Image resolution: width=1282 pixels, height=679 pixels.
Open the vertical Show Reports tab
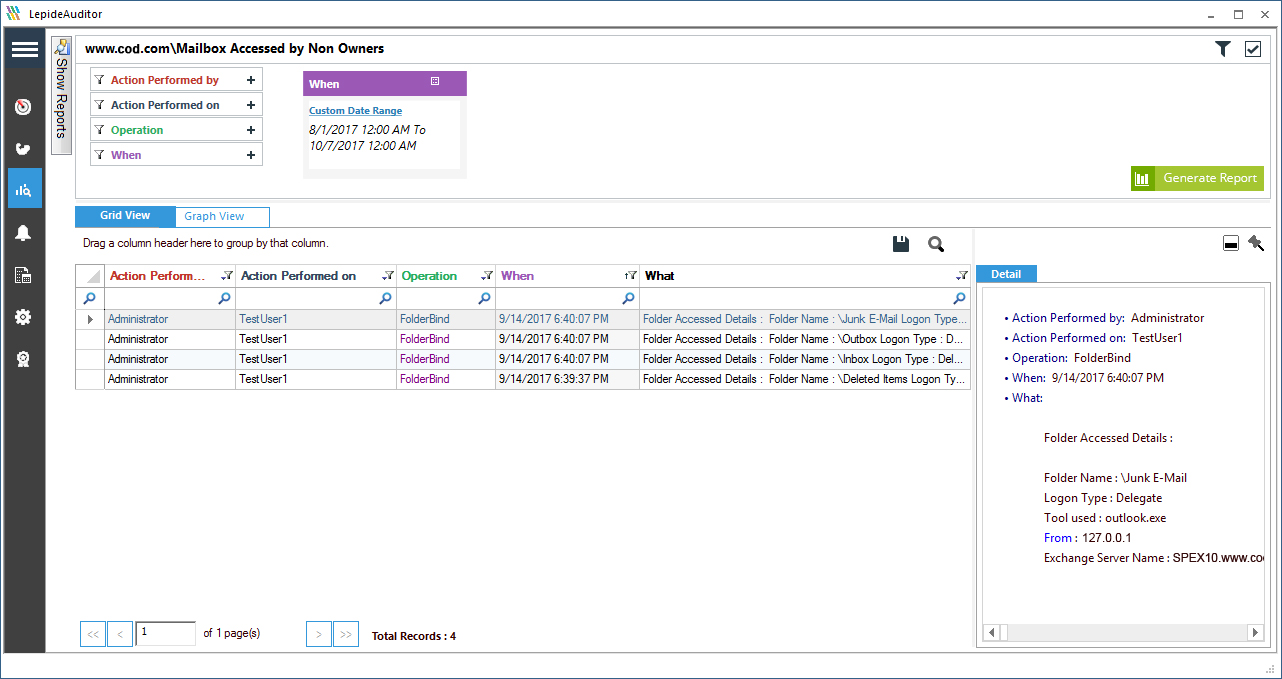tap(61, 96)
